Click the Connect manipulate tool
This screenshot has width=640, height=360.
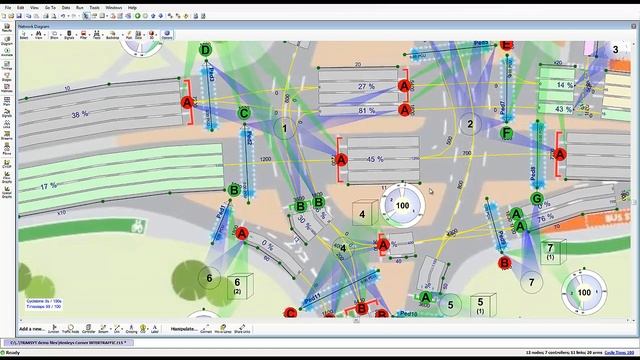pyautogui.click(x=206, y=329)
